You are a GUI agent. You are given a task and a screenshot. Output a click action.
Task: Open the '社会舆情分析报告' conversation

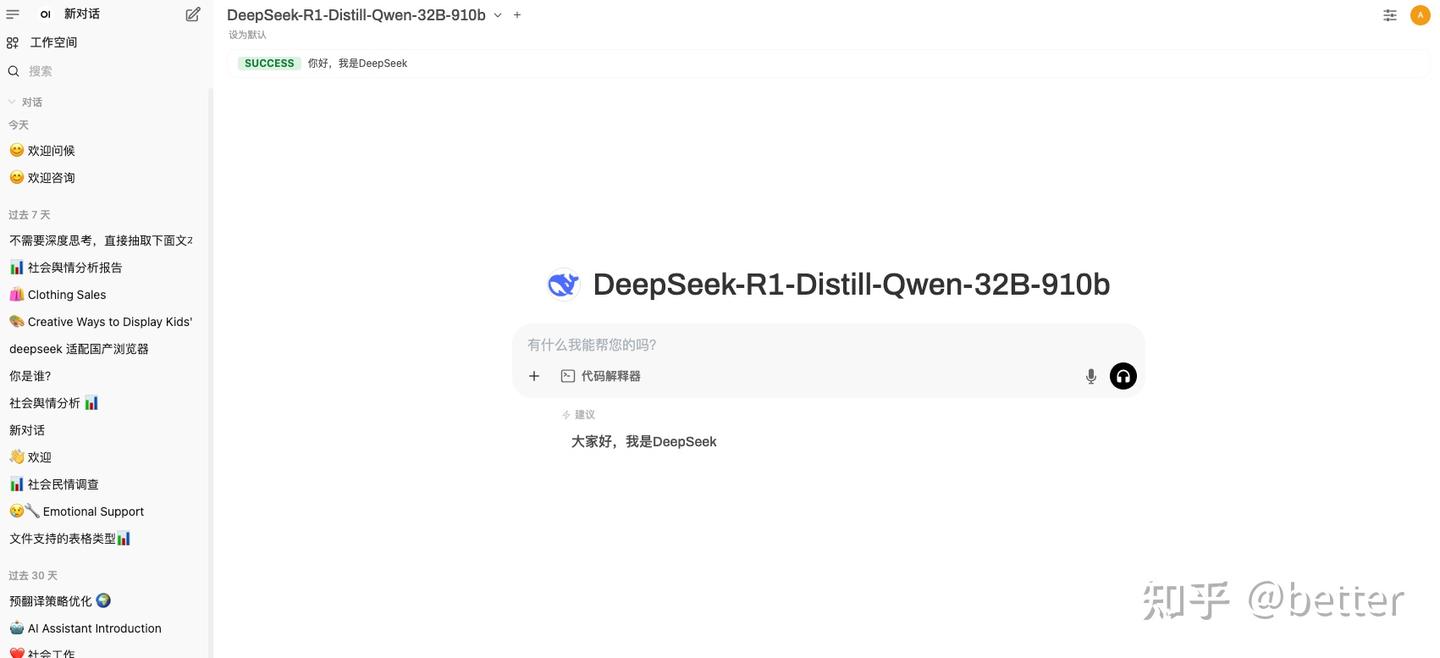(74, 268)
